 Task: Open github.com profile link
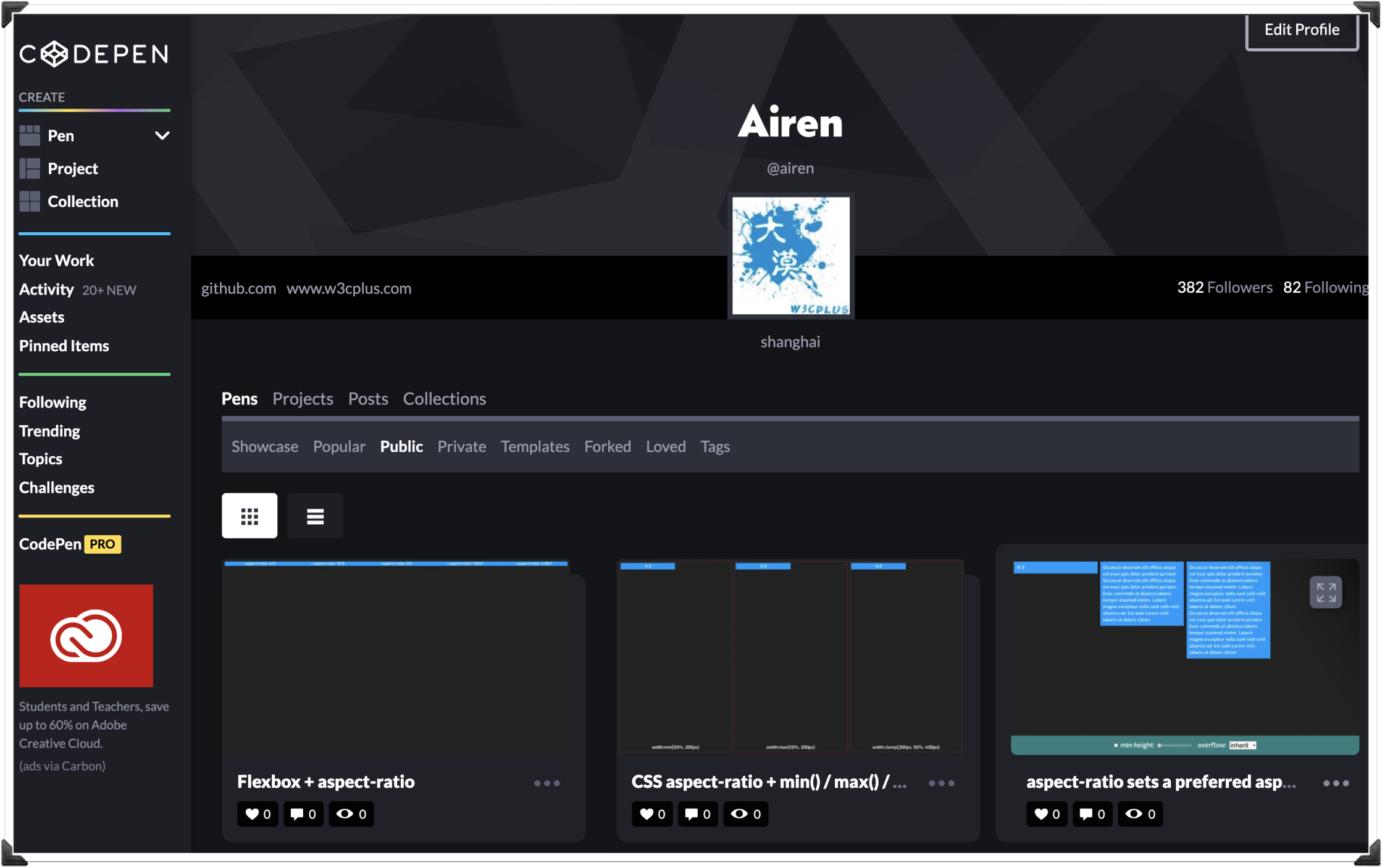[238, 288]
